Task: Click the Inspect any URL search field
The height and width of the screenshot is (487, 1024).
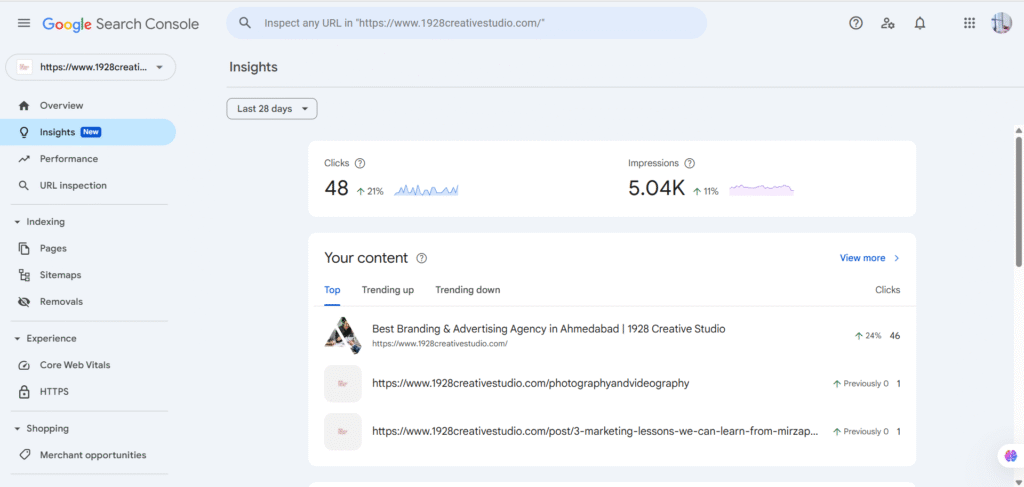Action: point(466,23)
